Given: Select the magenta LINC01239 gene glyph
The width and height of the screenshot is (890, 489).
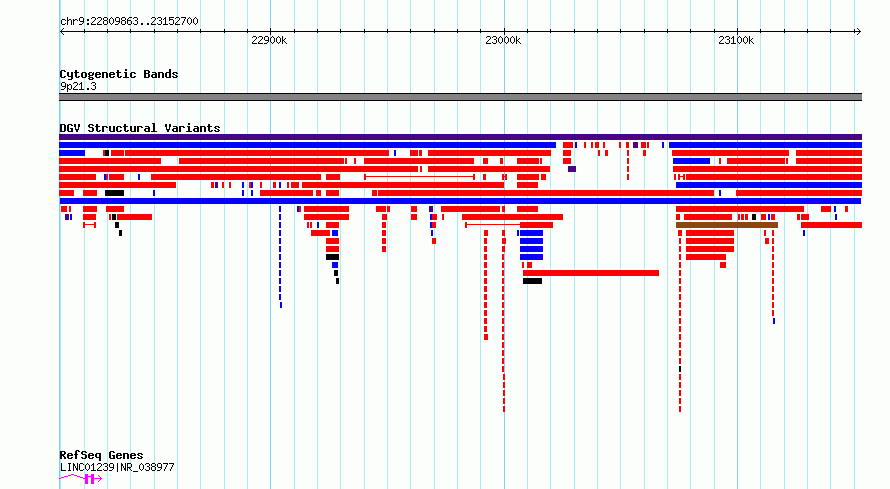Looking at the screenshot, I should [81, 479].
